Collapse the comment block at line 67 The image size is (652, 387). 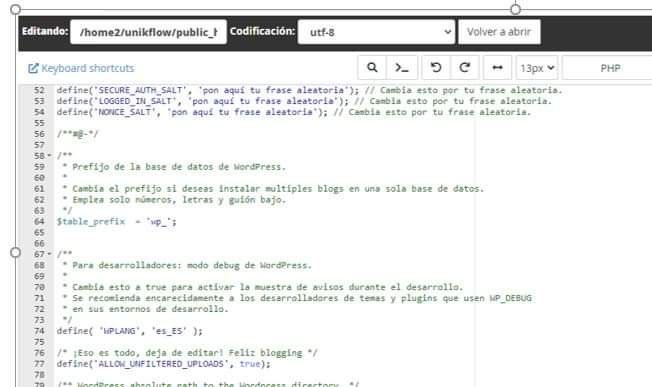click(49, 254)
